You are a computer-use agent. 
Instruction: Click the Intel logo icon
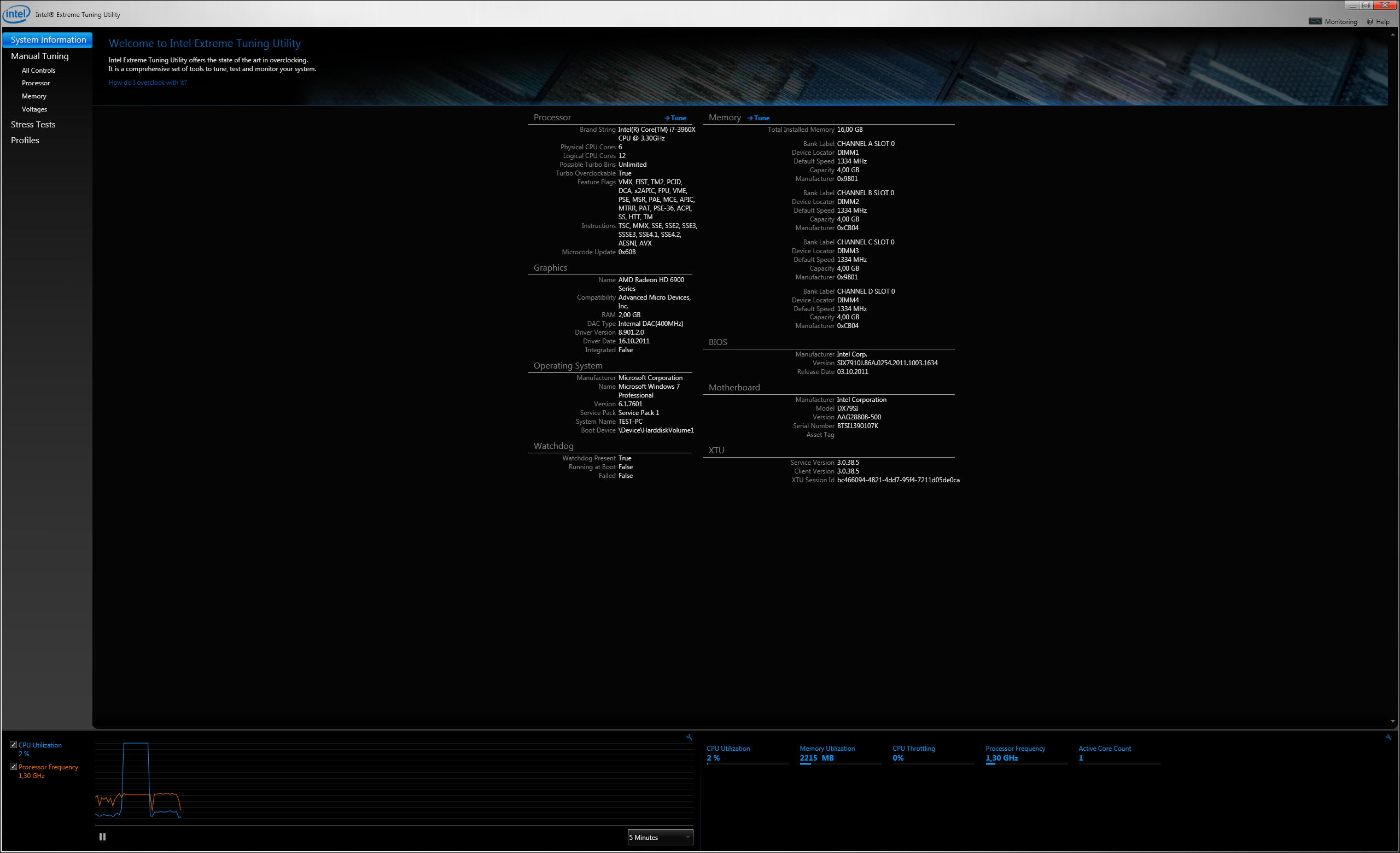tap(16, 14)
